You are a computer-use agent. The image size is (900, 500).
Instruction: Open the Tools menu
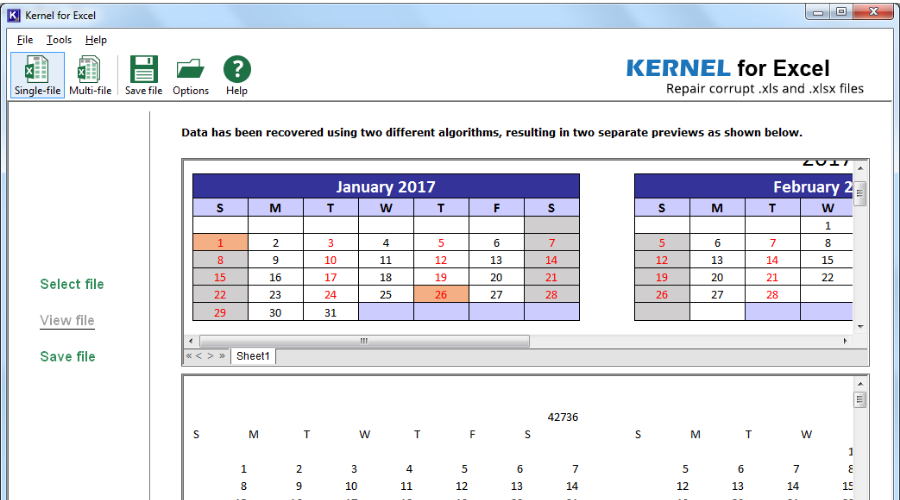coord(59,40)
